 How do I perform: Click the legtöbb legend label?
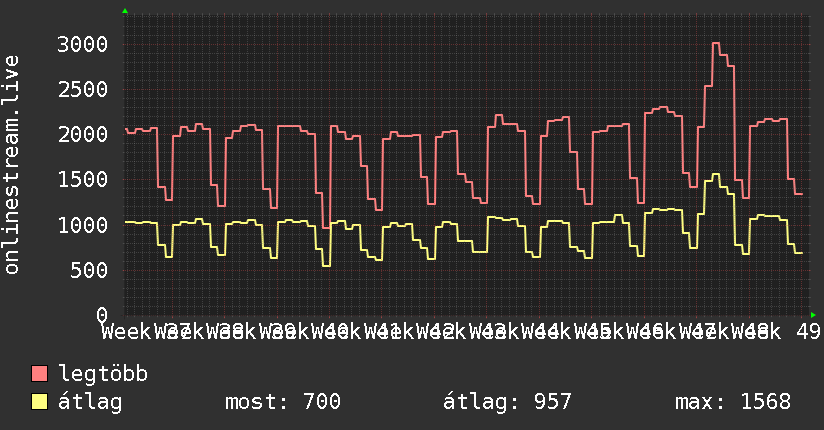(x=103, y=373)
